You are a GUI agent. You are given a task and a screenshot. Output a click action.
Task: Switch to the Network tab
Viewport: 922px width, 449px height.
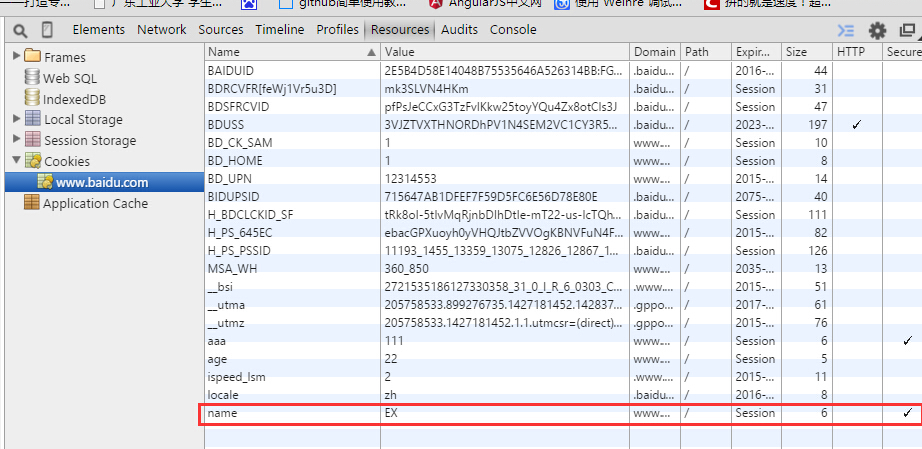click(x=161, y=30)
